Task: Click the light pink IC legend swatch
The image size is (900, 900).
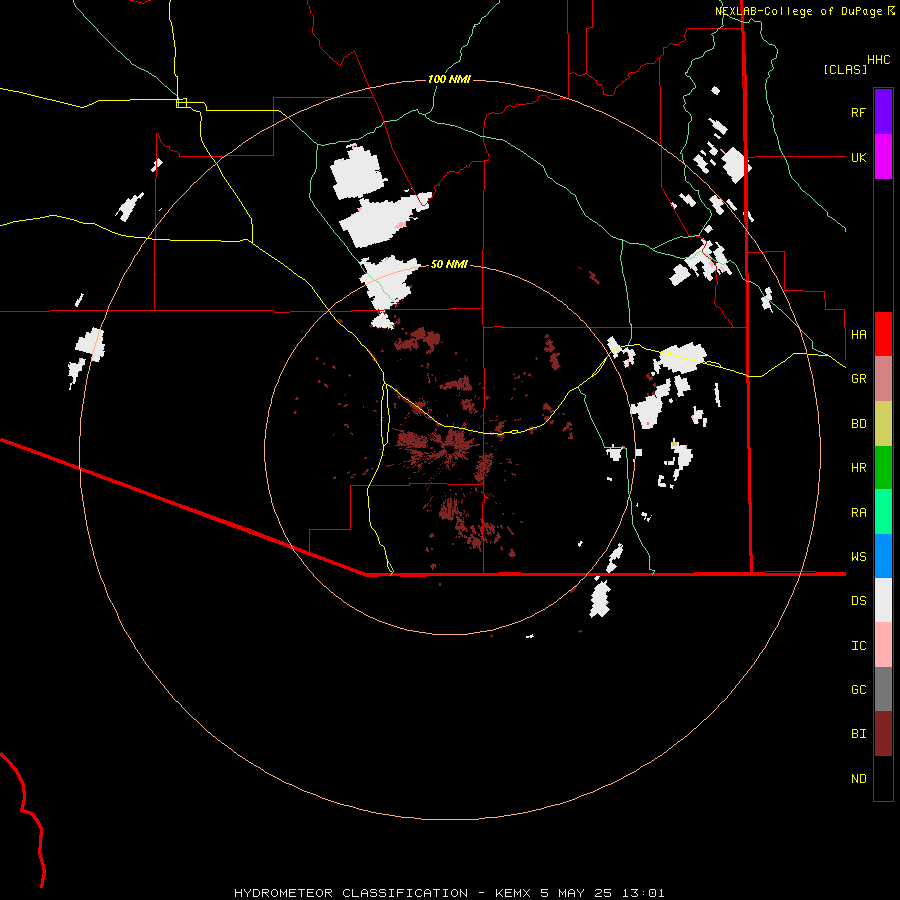Action: [x=883, y=645]
